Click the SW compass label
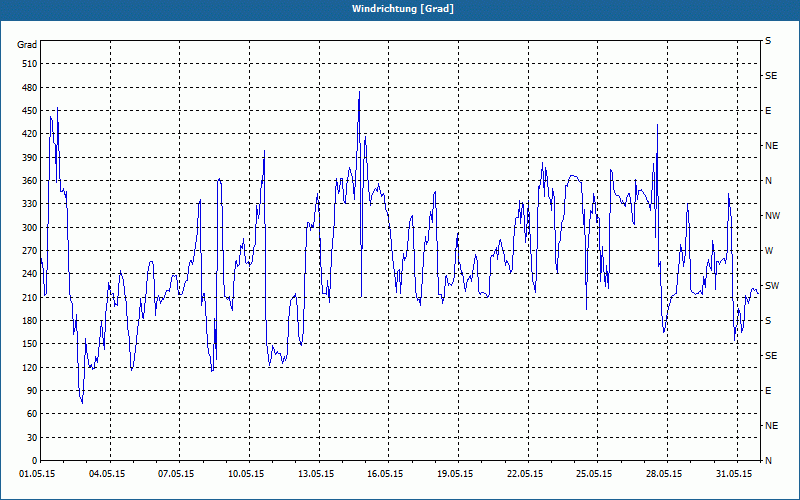This screenshot has height=500, width=800. [x=772, y=286]
